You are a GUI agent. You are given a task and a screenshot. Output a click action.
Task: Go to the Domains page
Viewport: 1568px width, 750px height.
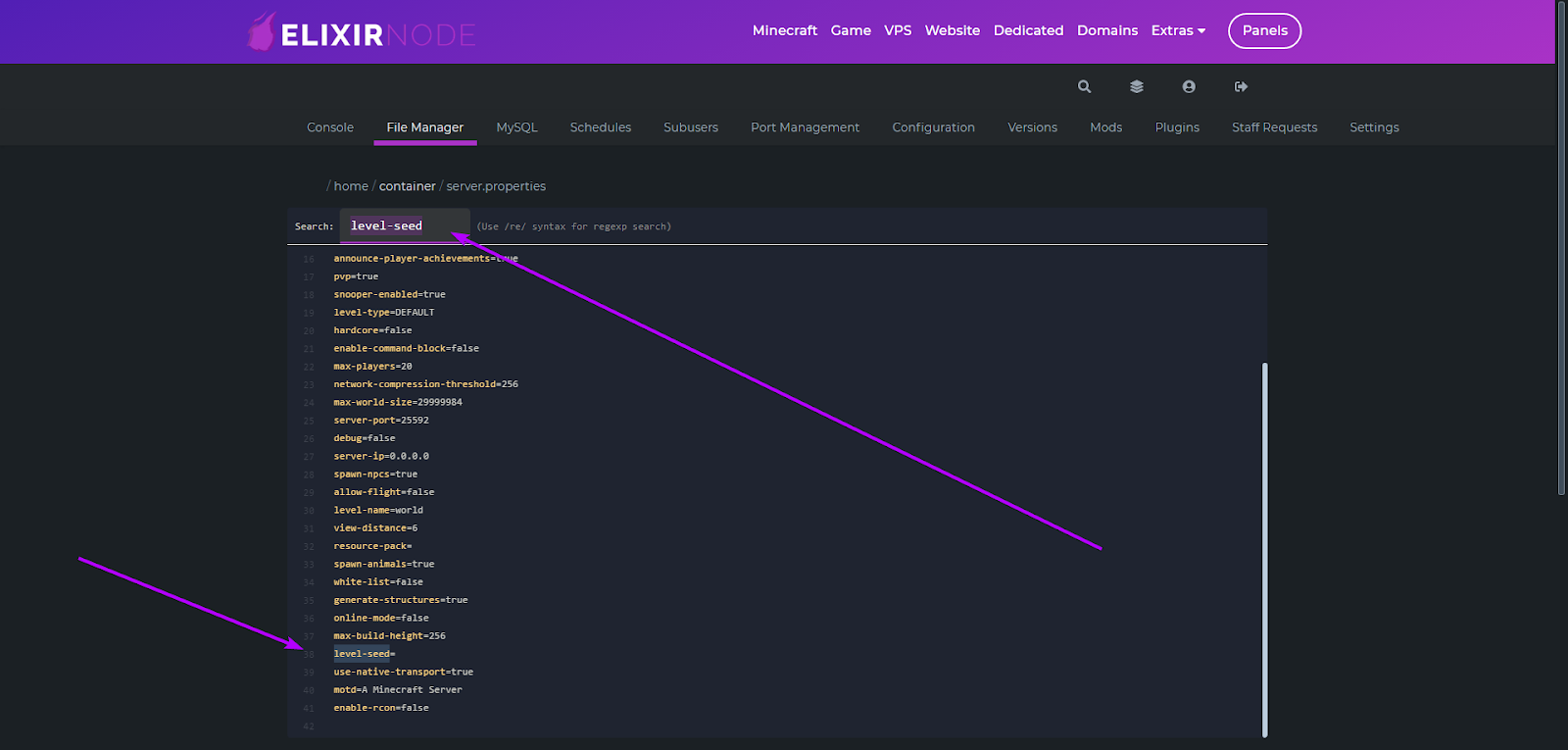tap(1107, 30)
